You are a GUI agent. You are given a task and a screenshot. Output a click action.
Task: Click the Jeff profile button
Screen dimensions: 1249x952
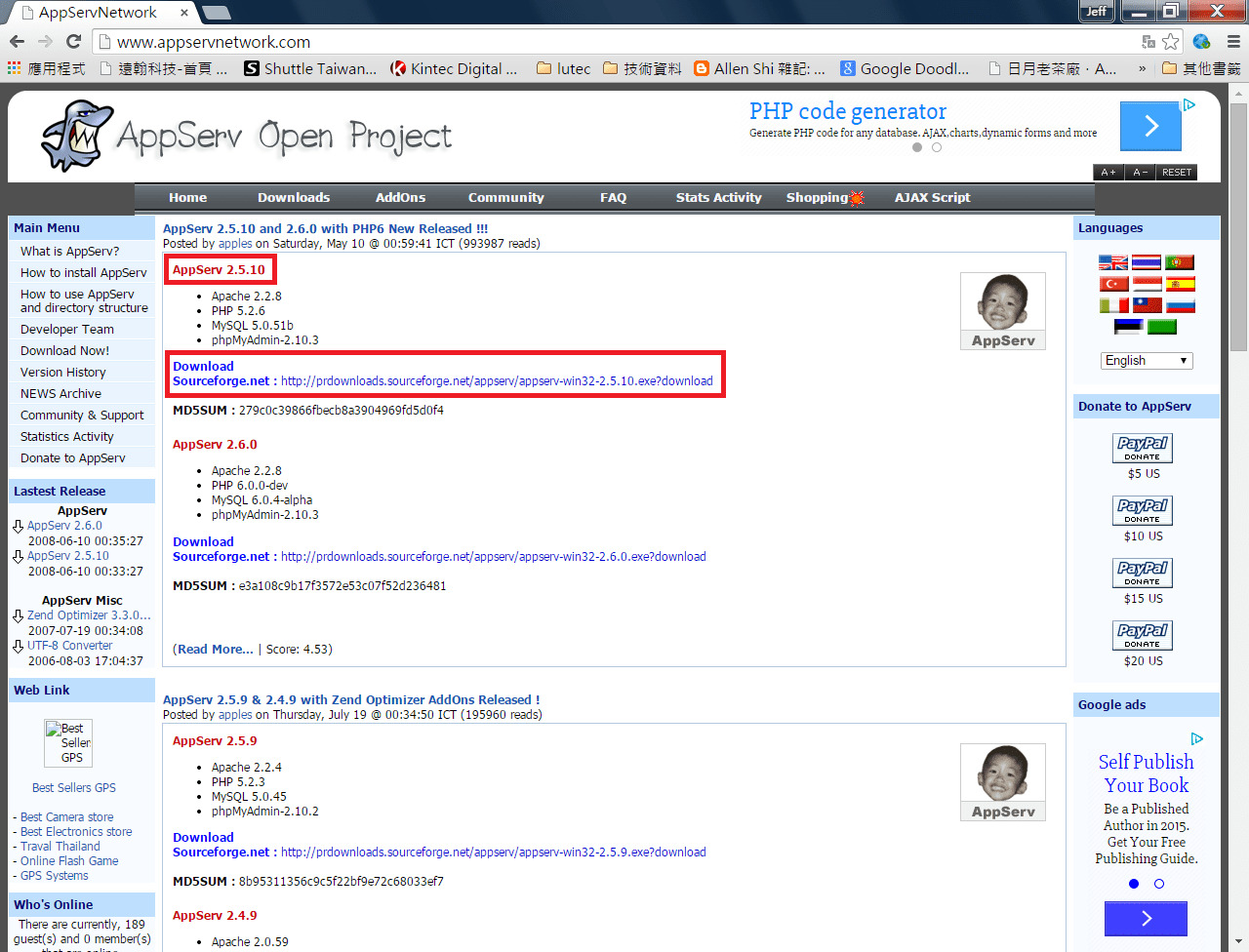(x=1097, y=11)
